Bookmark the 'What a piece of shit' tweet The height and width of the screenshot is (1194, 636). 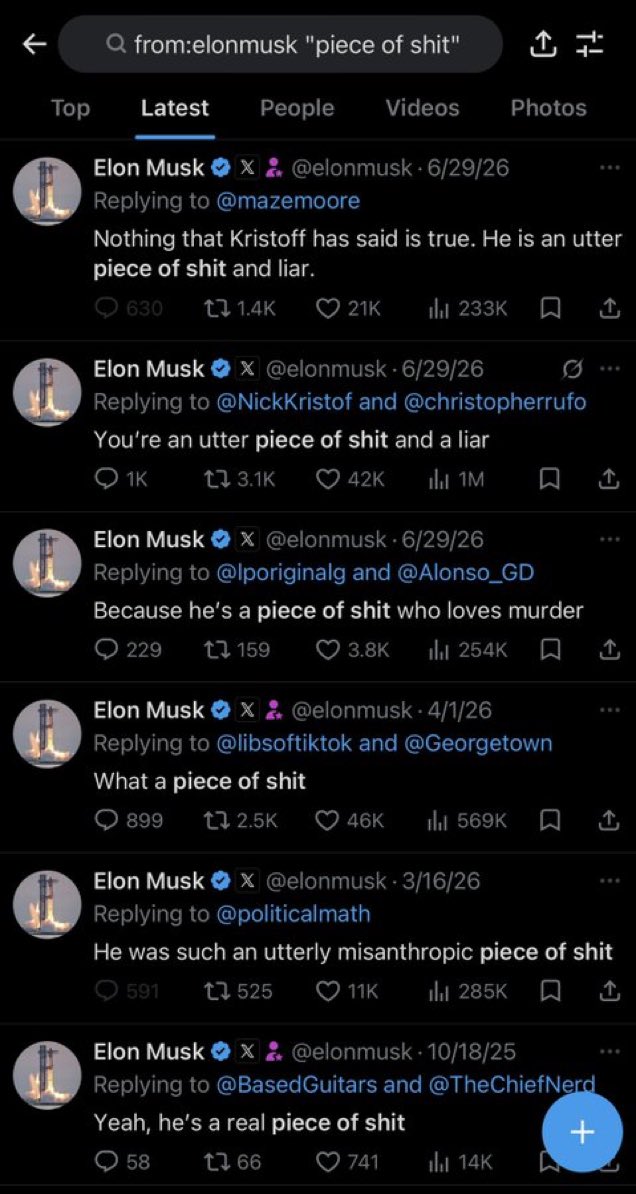tap(551, 820)
